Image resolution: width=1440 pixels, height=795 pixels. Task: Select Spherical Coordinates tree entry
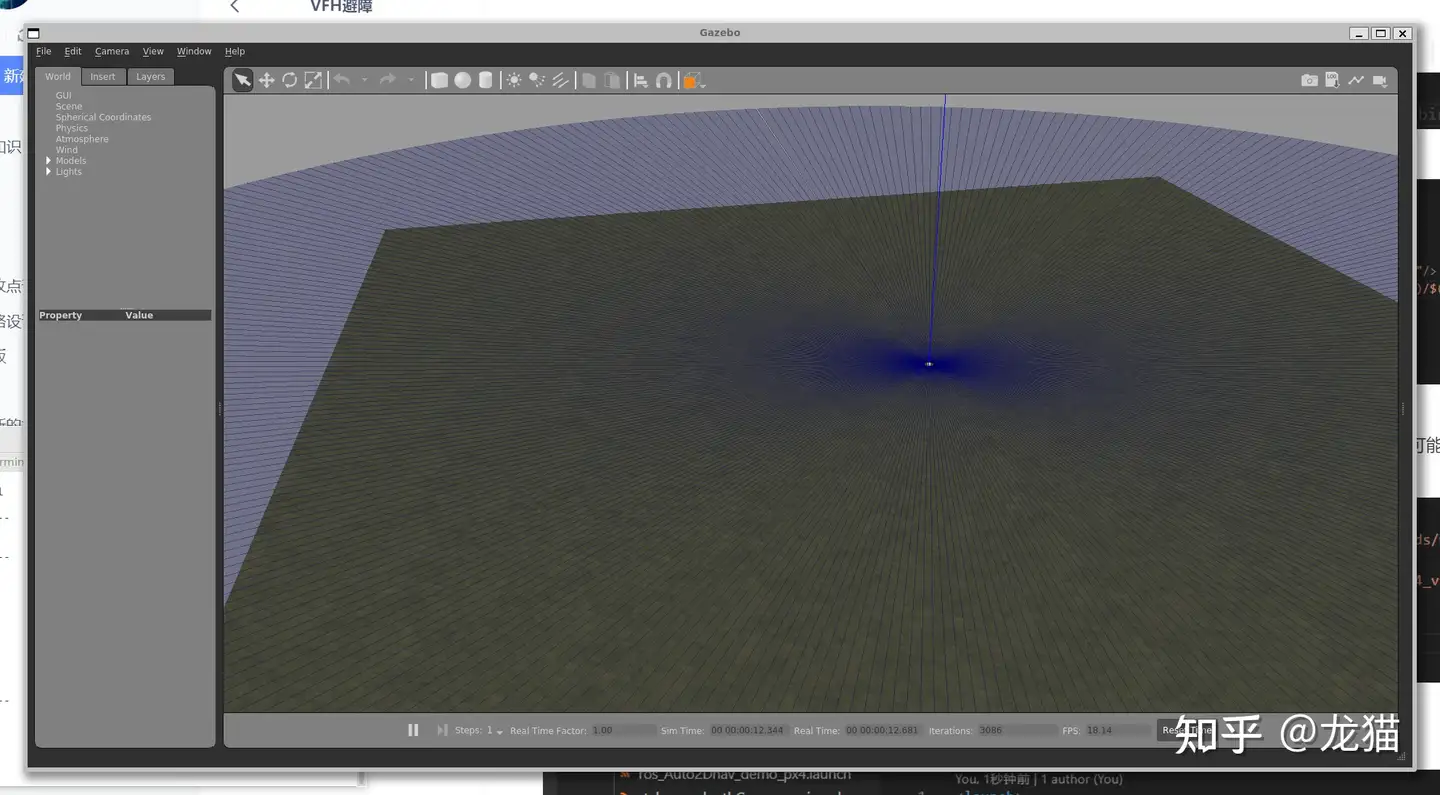pos(103,117)
